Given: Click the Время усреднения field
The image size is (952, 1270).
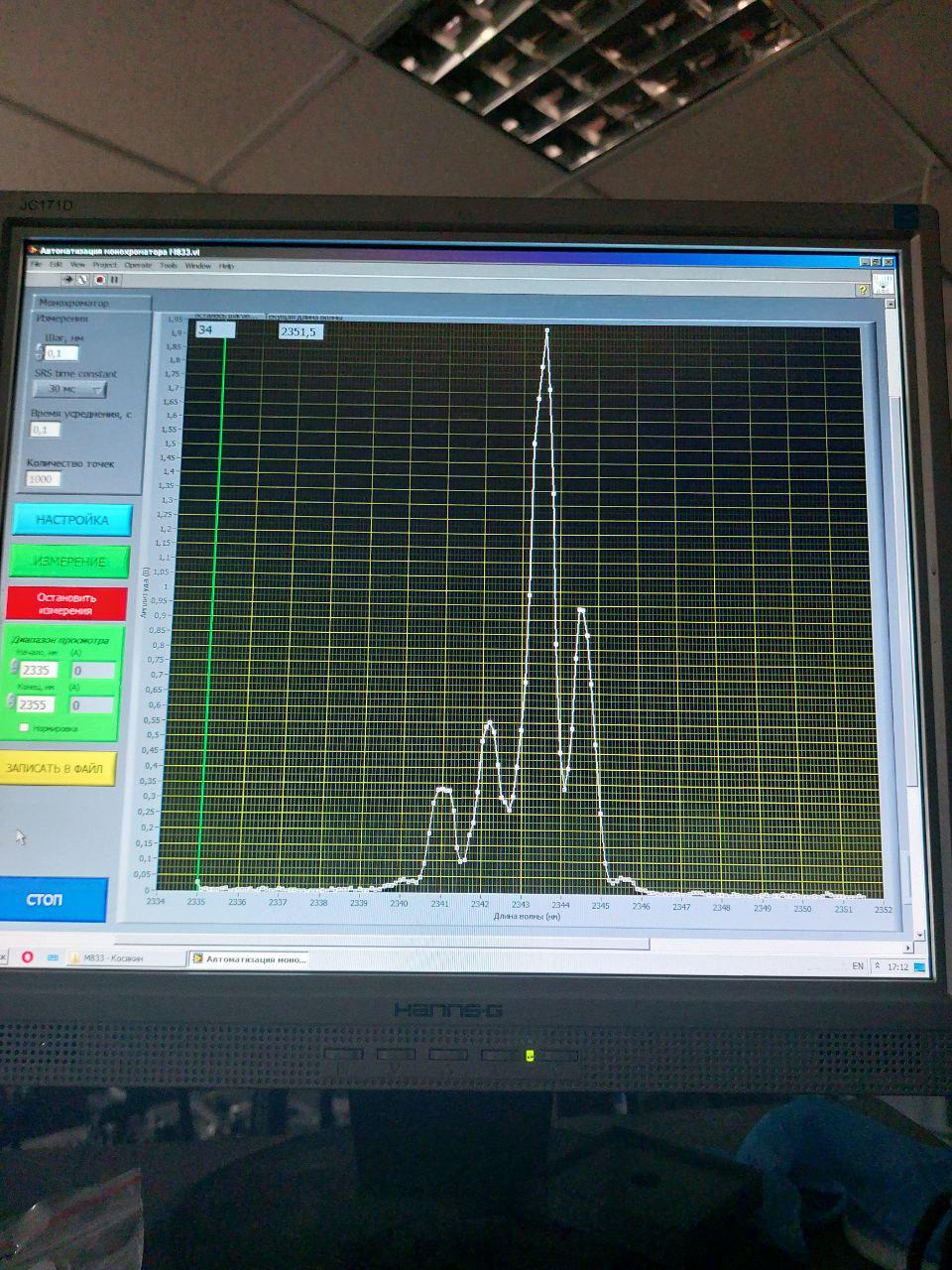Looking at the screenshot, I should (x=46, y=430).
